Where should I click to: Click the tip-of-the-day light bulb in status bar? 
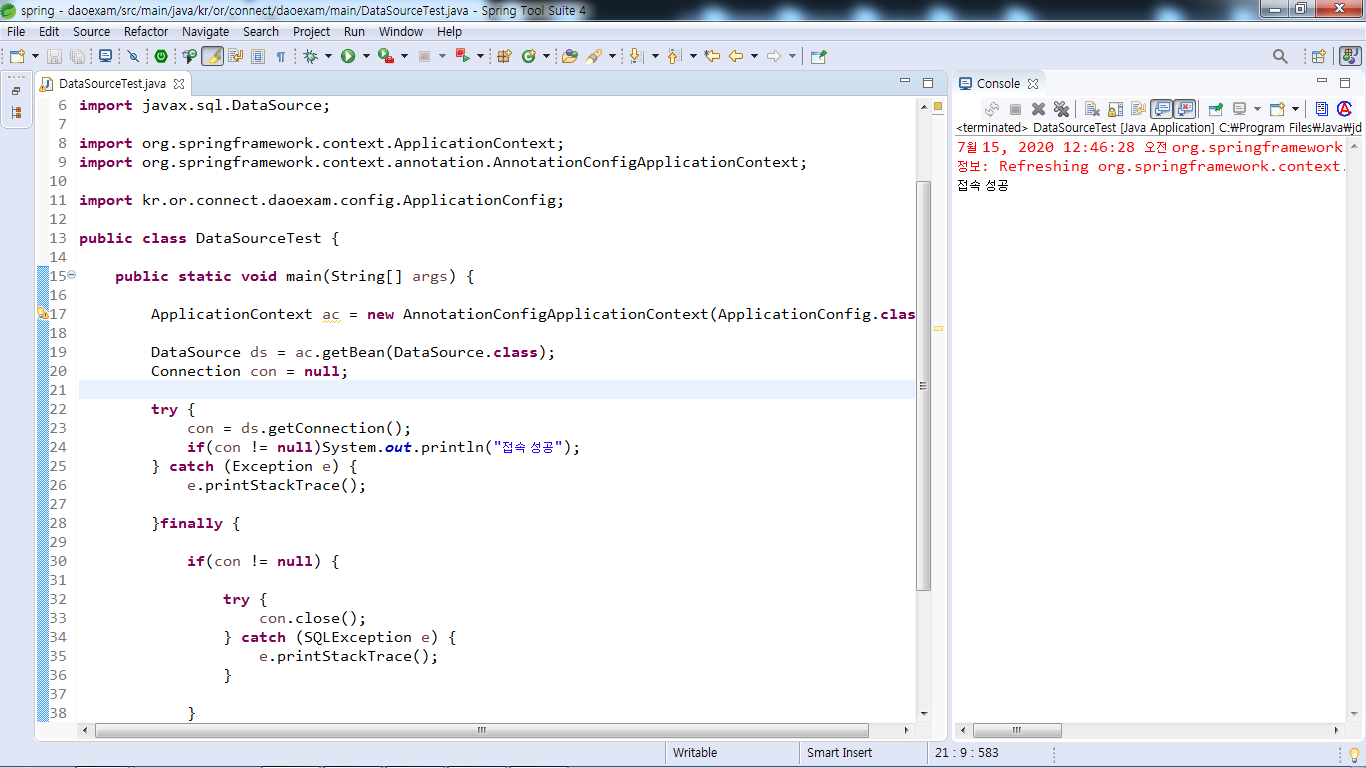(x=1354, y=754)
